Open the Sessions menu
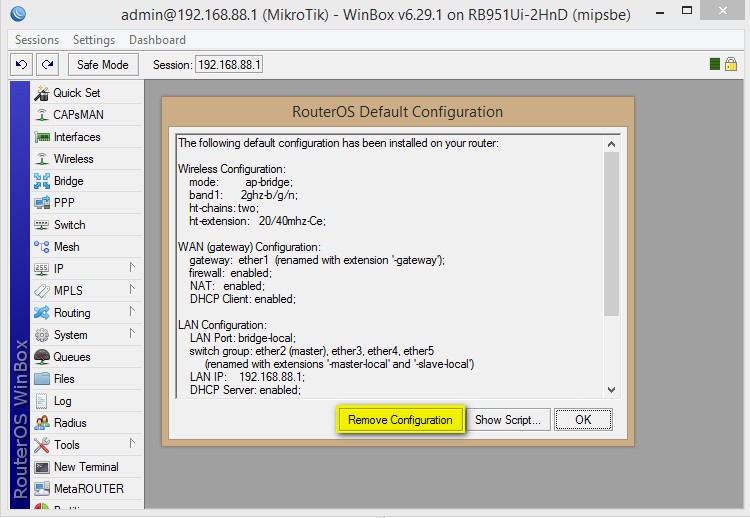Image resolution: width=750 pixels, height=518 pixels. click(x=37, y=40)
